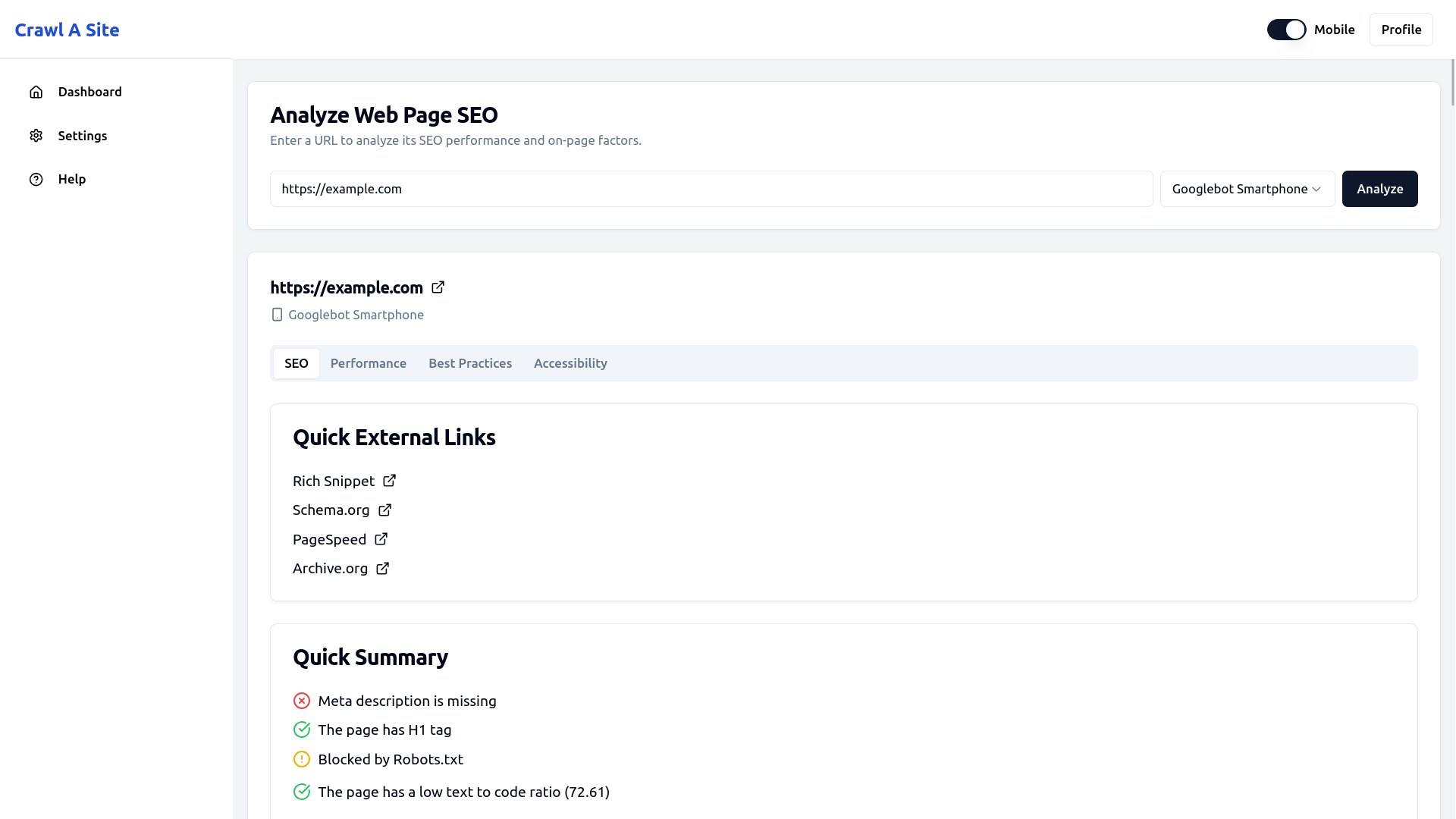Click the PageSpeed external link icon
Viewport: 1456px width, 819px height.
[381, 539]
